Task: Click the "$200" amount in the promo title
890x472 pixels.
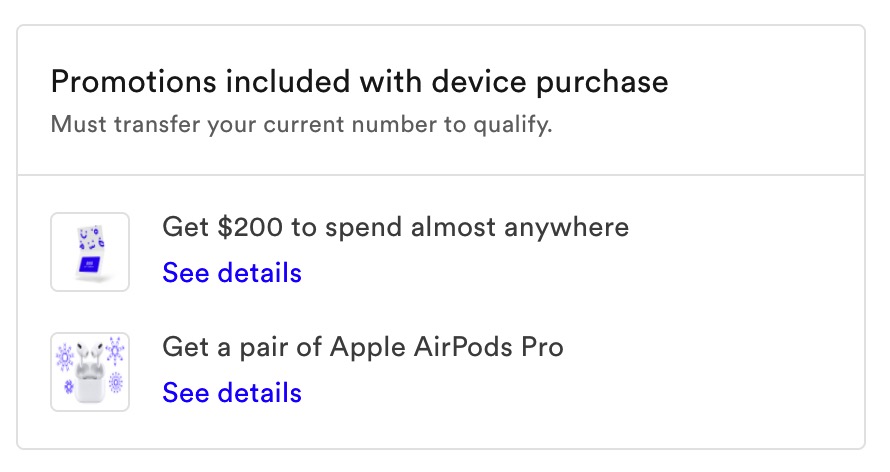Action: pos(250,227)
